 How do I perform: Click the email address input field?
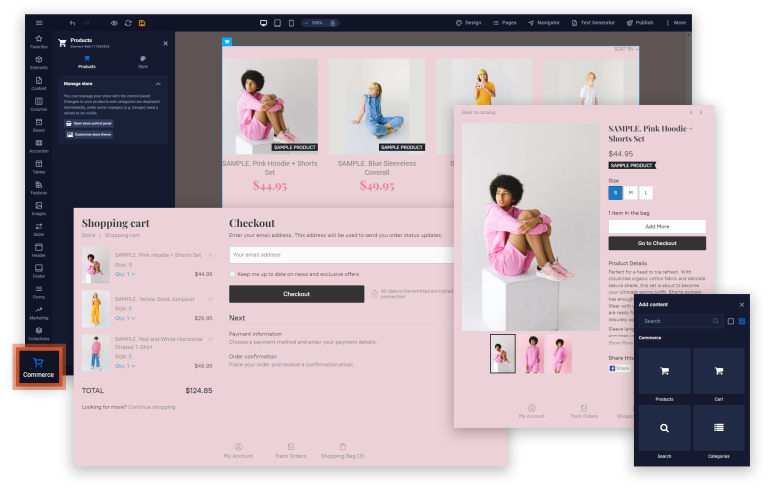[326, 255]
